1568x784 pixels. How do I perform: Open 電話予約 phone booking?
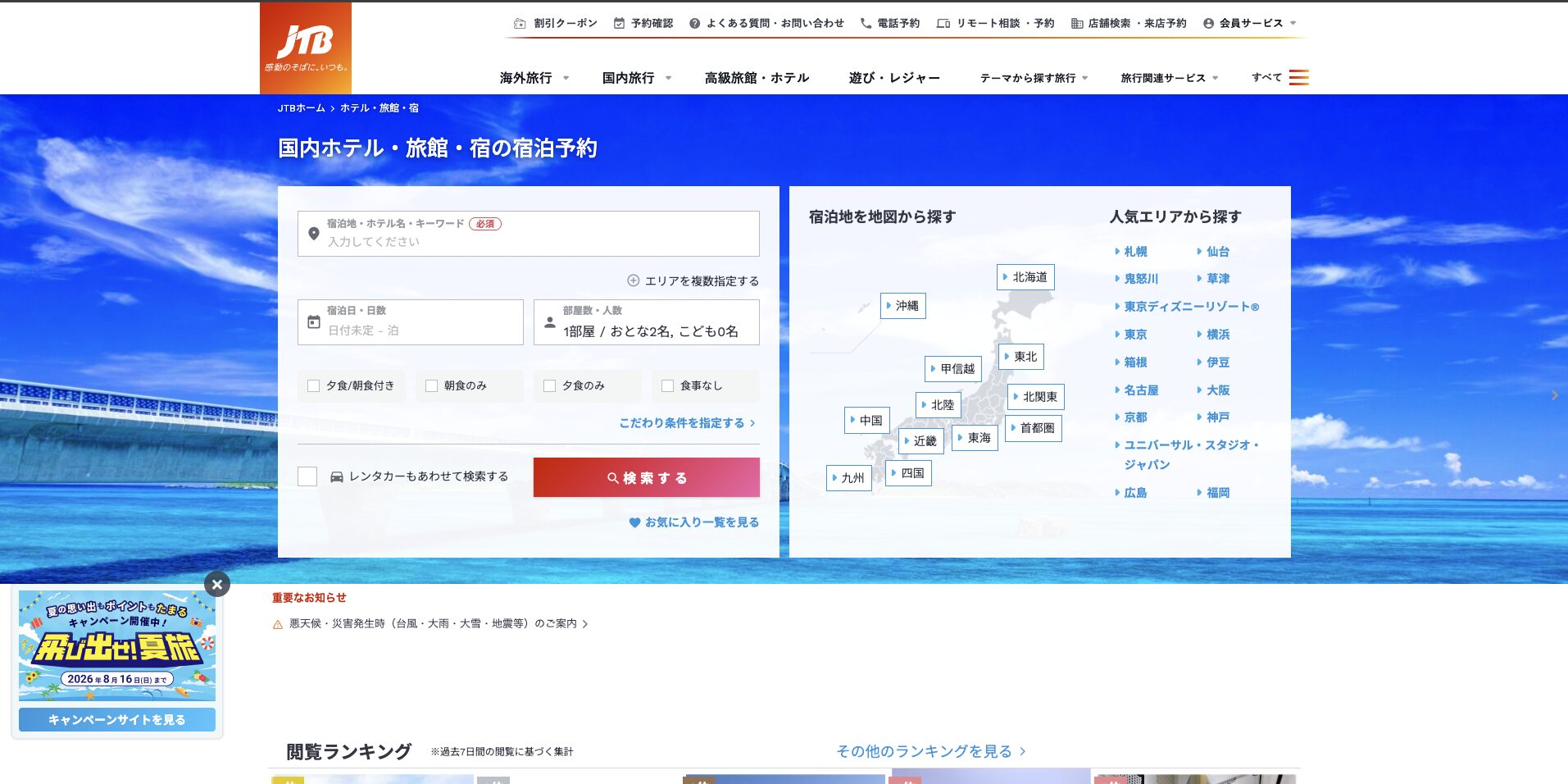point(889,23)
